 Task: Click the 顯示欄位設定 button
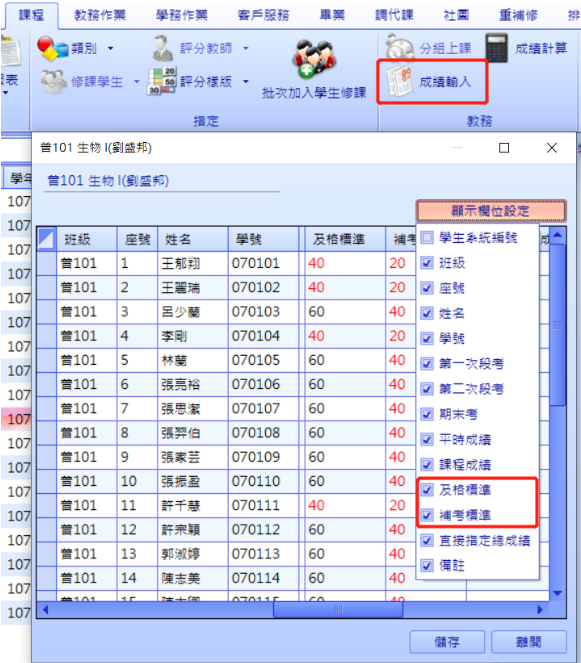coord(491,211)
